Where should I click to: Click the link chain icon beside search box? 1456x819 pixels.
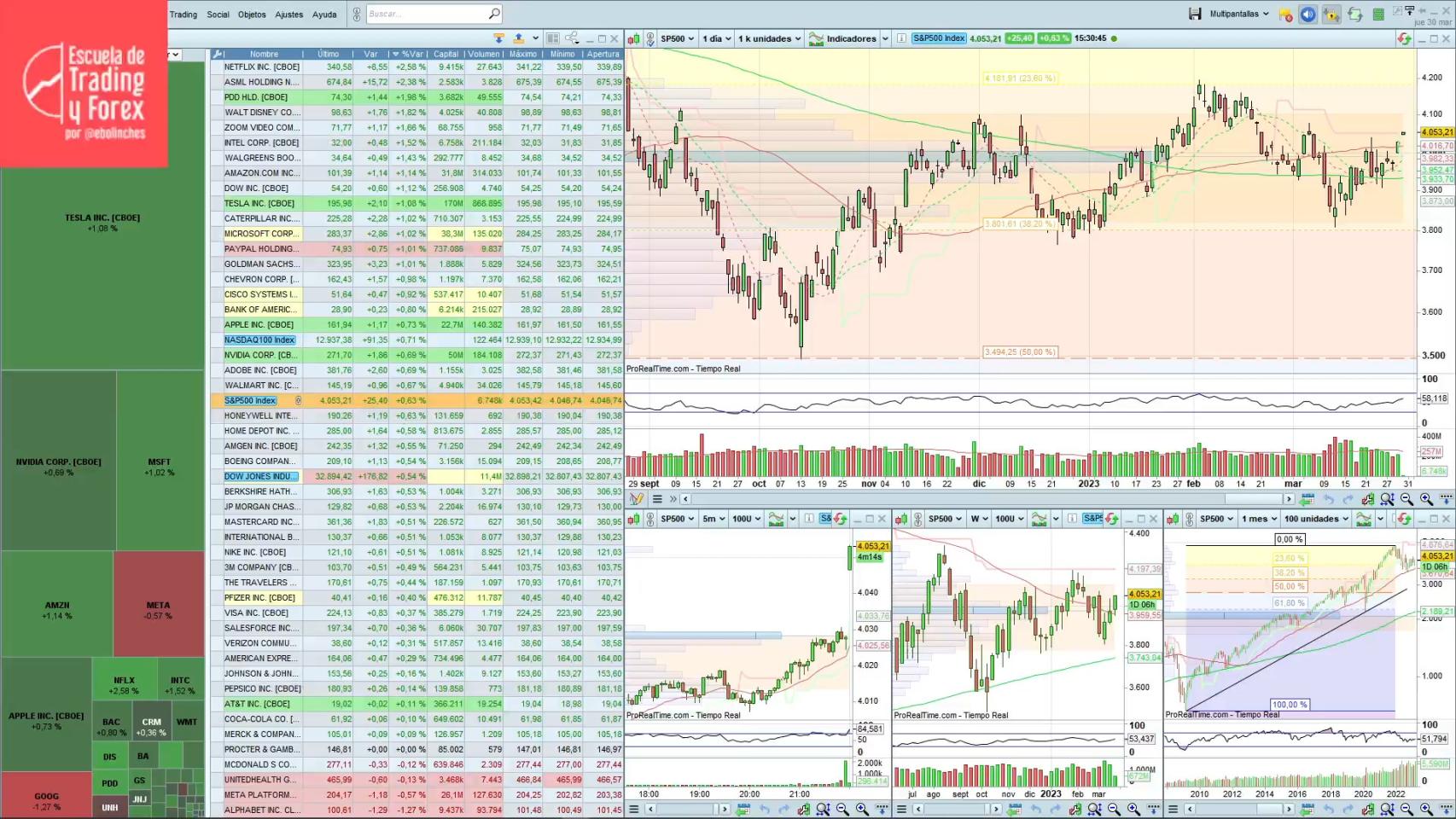click(357, 14)
